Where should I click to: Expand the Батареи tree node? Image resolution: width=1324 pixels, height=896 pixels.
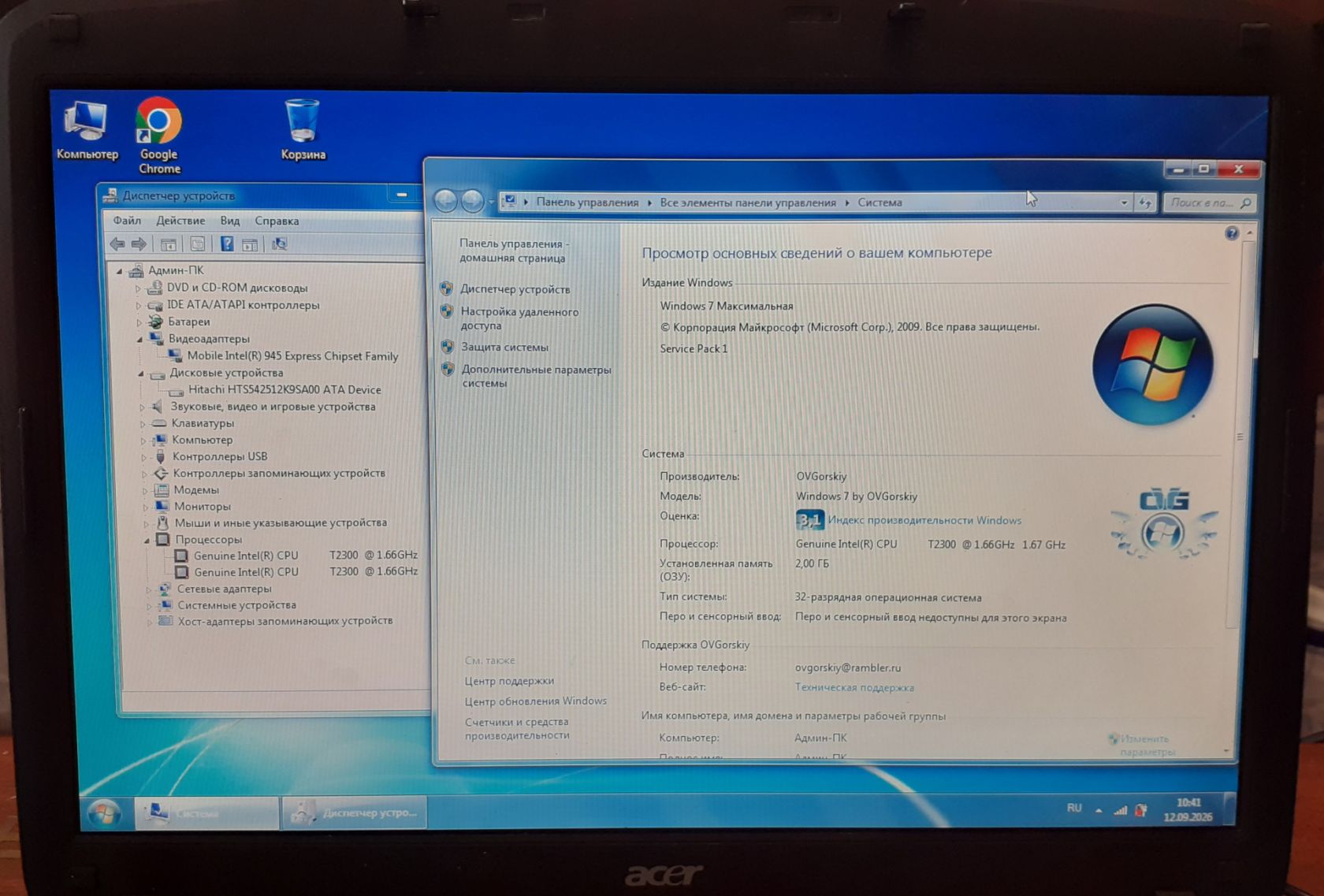(139, 322)
